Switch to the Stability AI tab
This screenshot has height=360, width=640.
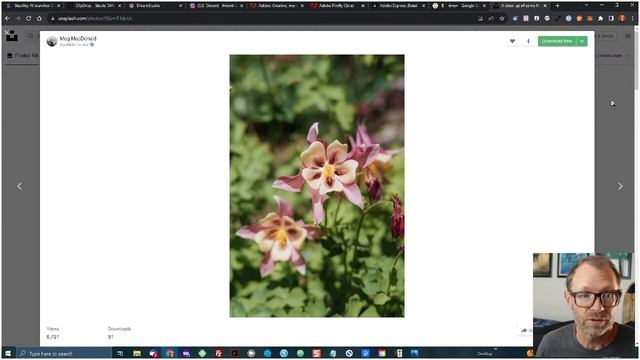click(33, 6)
